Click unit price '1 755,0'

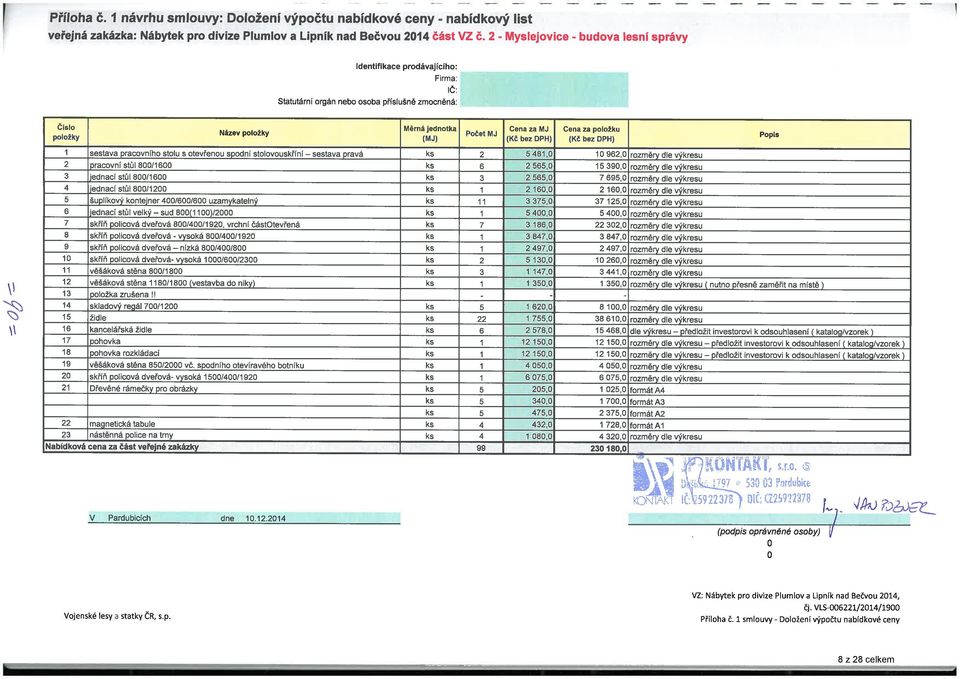coord(539,319)
